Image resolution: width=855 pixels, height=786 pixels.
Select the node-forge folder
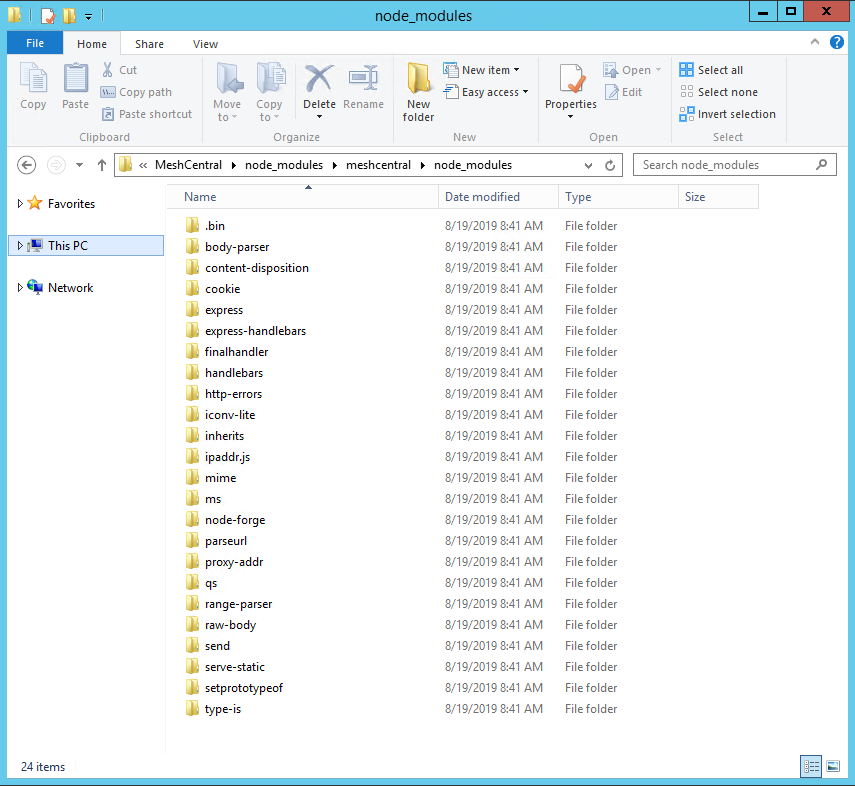click(225, 520)
